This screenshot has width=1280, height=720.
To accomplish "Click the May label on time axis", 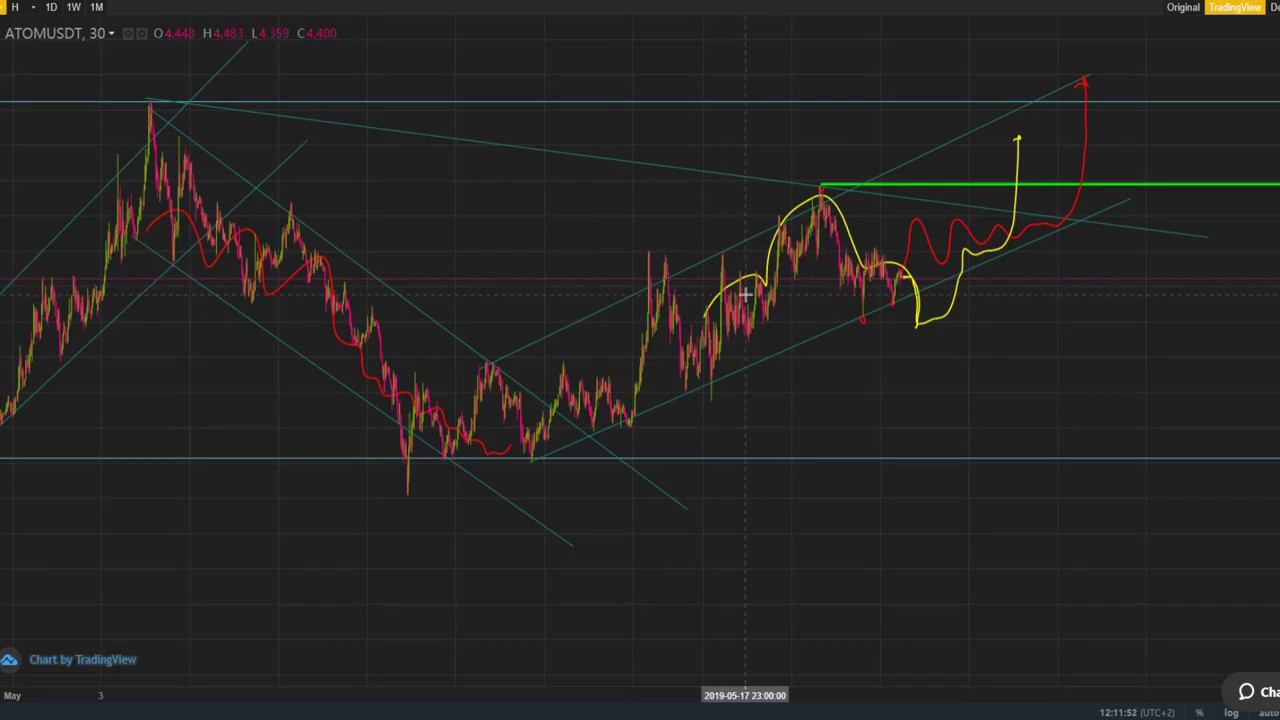I will (12, 695).
